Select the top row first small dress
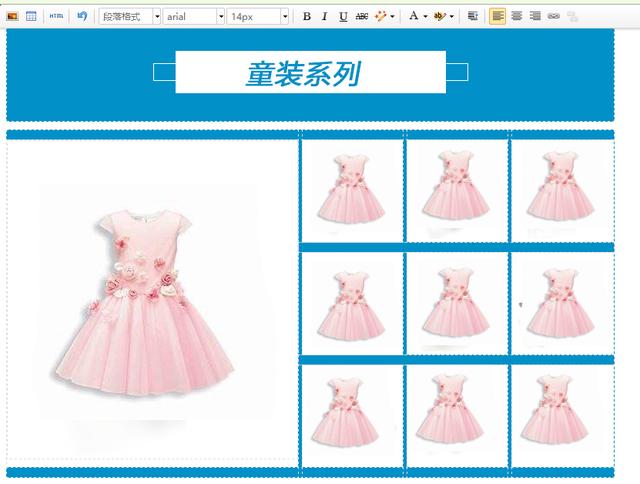Image resolution: width=640 pixels, height=484 pixels. pyautogui.click(x=351, y=188)
